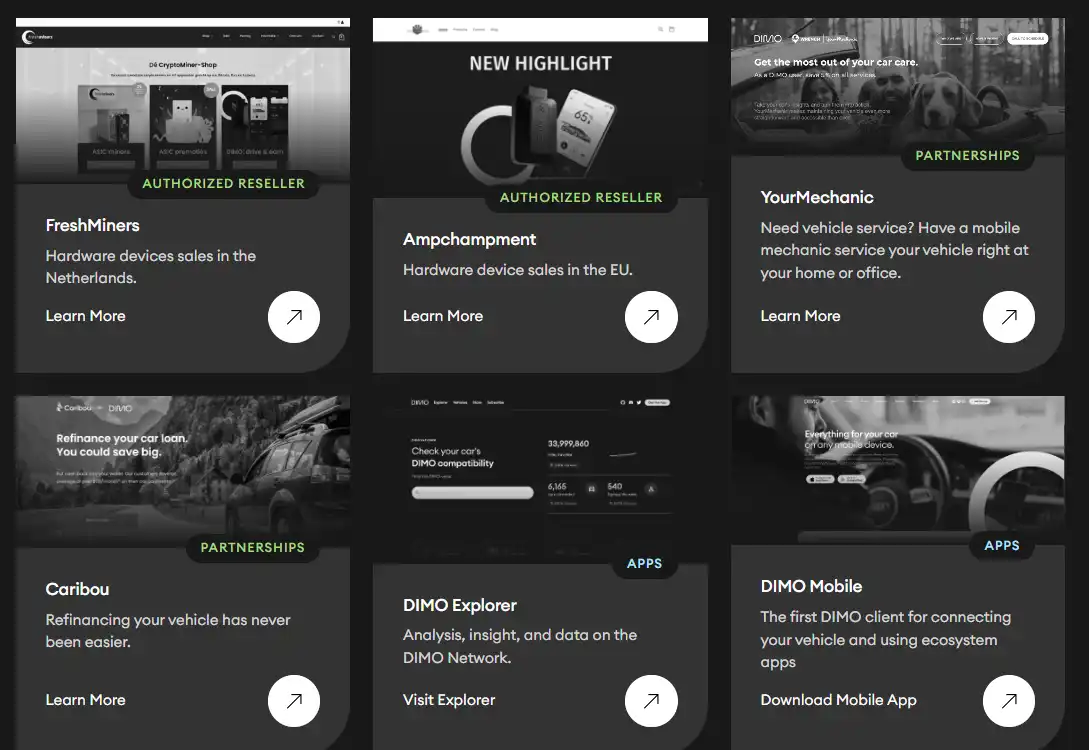Select the Caribou card title
The width and height of the screenshot is (1089, 750).
[77, 589]
